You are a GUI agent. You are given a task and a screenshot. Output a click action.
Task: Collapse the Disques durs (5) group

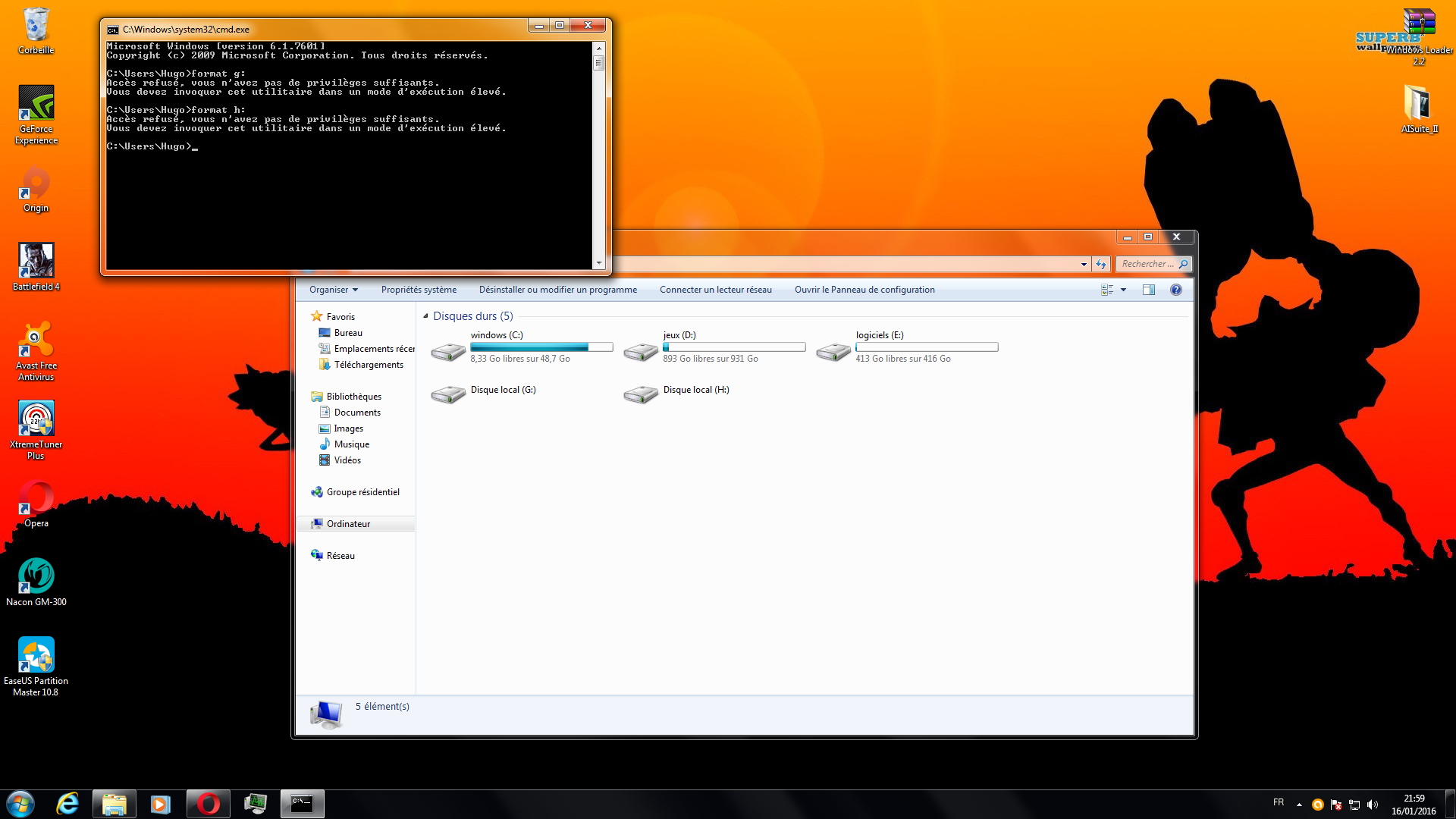click(425, 316)
